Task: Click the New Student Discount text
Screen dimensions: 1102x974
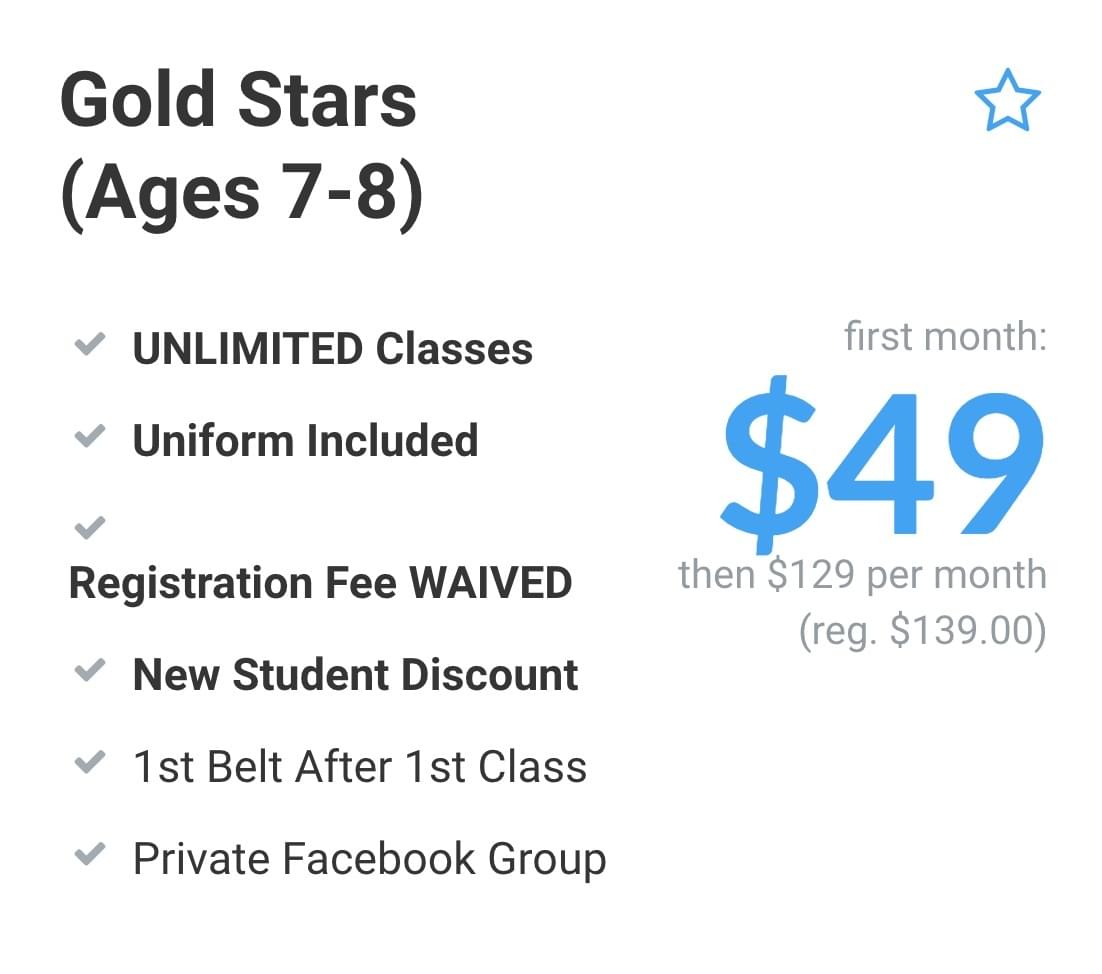Action: (356, 675)
